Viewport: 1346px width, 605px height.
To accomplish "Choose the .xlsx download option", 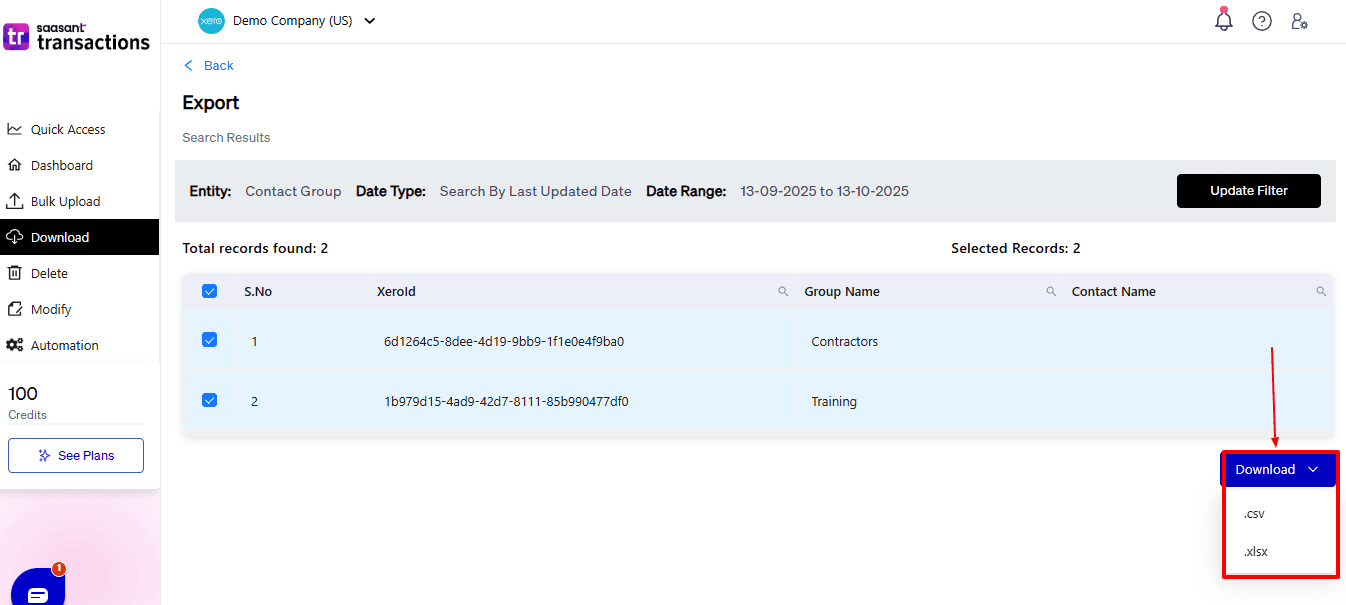I will click(1256, 552).
